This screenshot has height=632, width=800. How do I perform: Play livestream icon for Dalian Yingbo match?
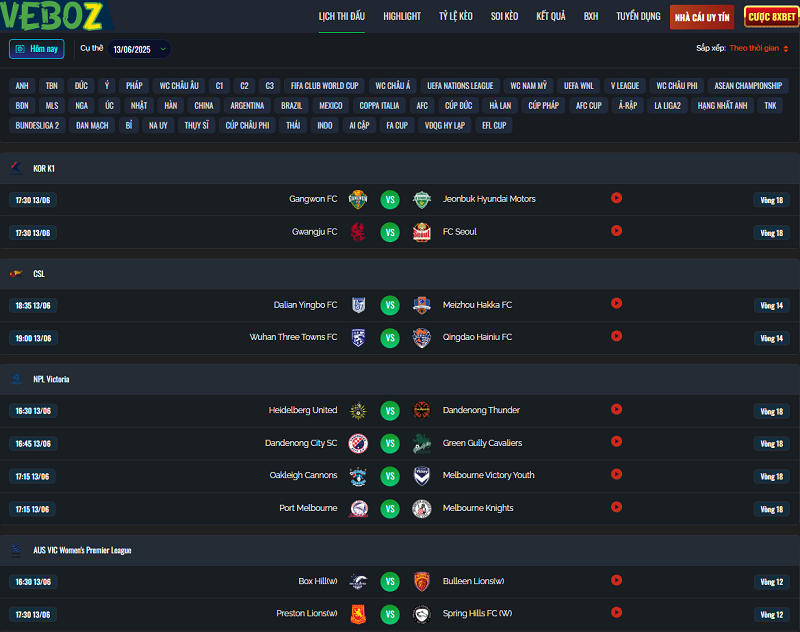tap(616, 304)
